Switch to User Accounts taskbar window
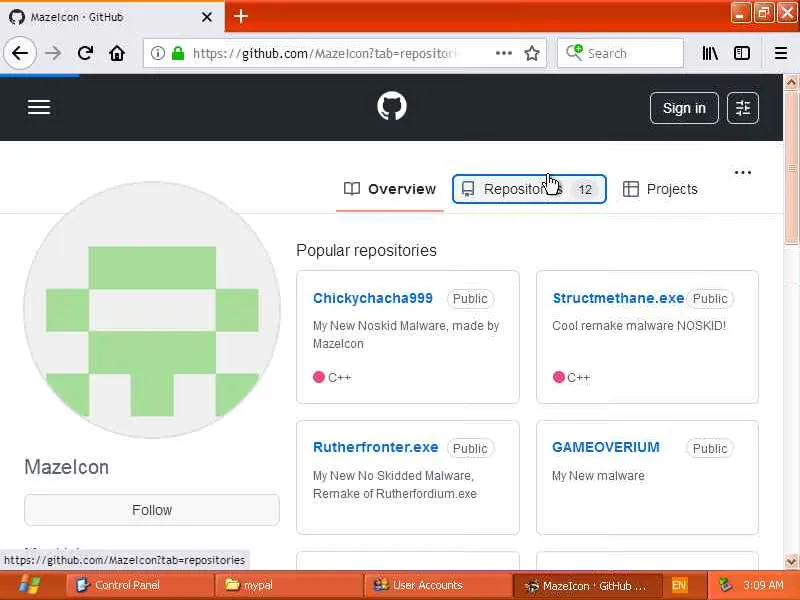 [438, 585]
